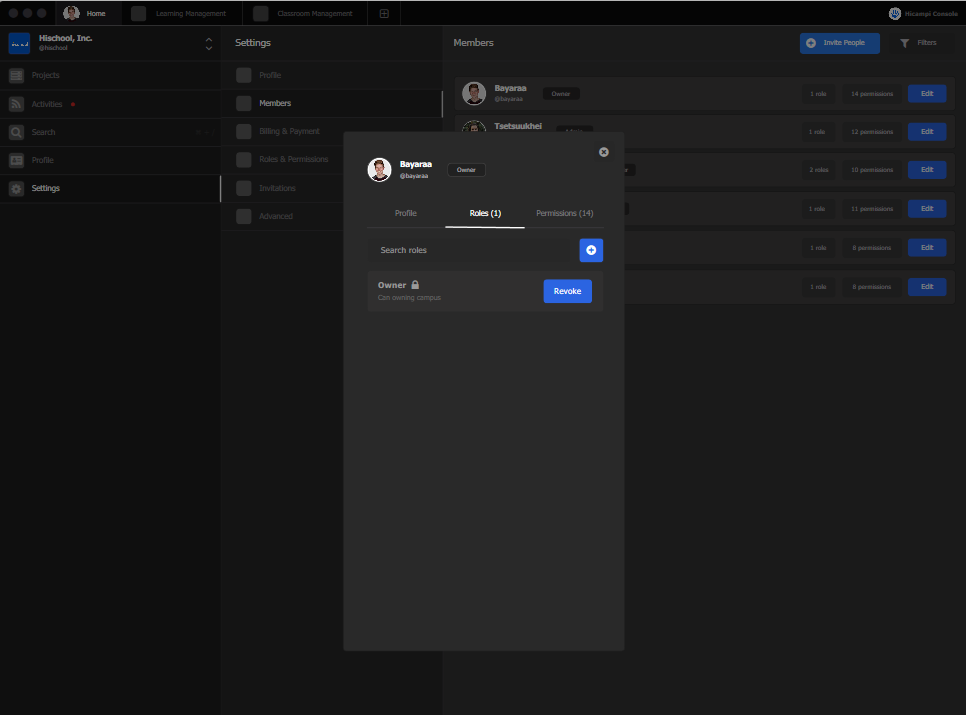This screenshot has height=715, width=966.
Task: Open Profile card icon in sidebar
Action: (16, 160)
